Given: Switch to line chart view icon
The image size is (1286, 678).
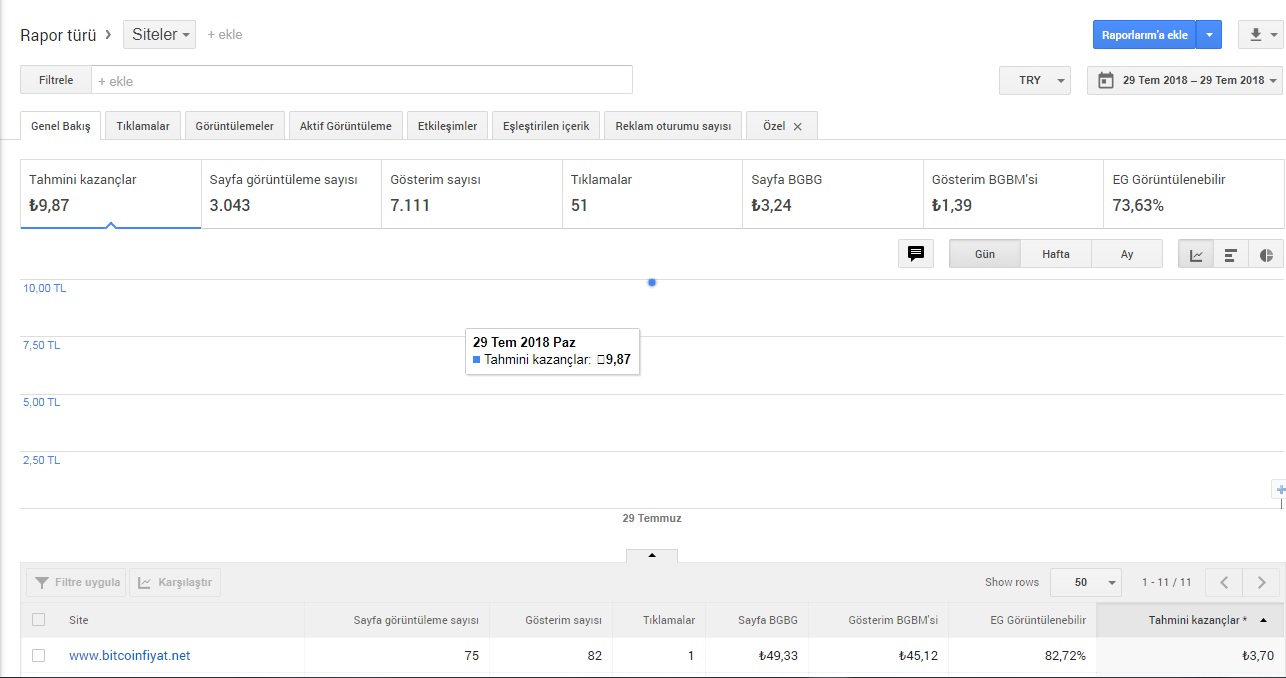Looking at the screenshot, I should pos(1196,254).
